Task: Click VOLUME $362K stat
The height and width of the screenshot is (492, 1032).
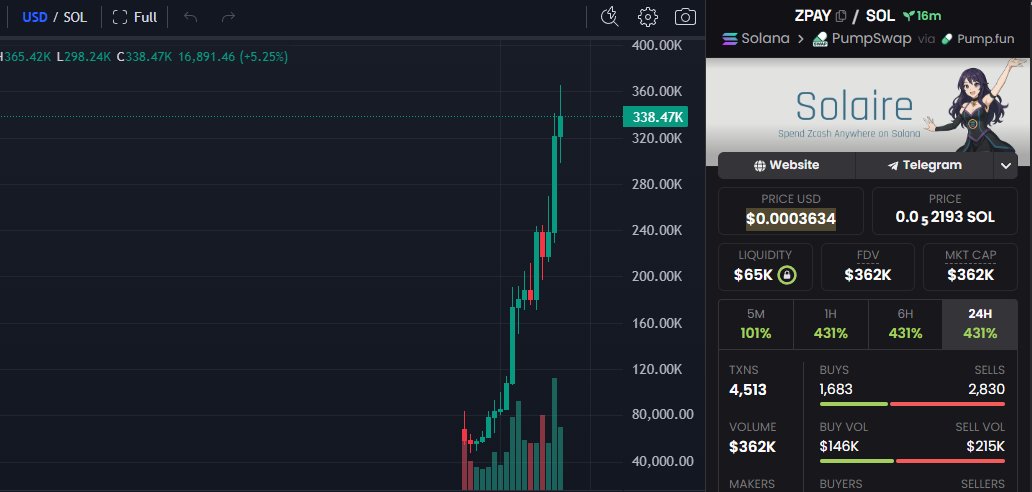Action: pyautogui.click(x=752, y=438)
